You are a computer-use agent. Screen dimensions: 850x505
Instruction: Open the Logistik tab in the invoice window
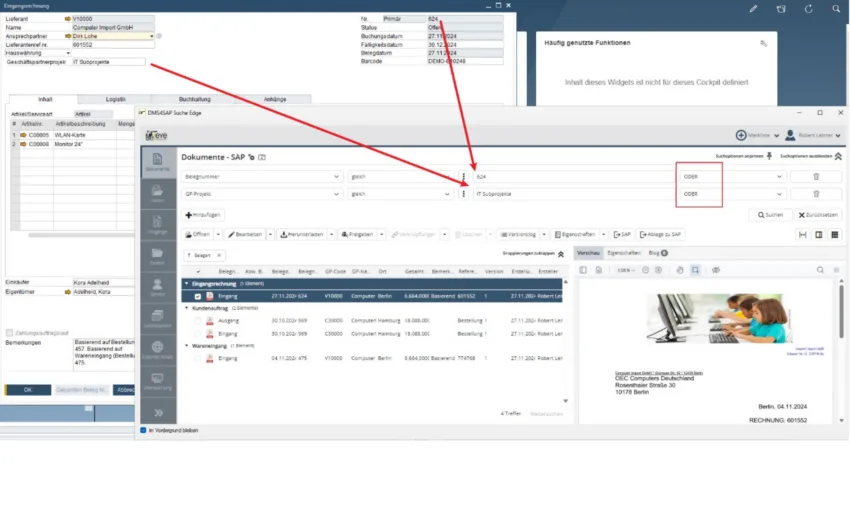tap(115, 99)
